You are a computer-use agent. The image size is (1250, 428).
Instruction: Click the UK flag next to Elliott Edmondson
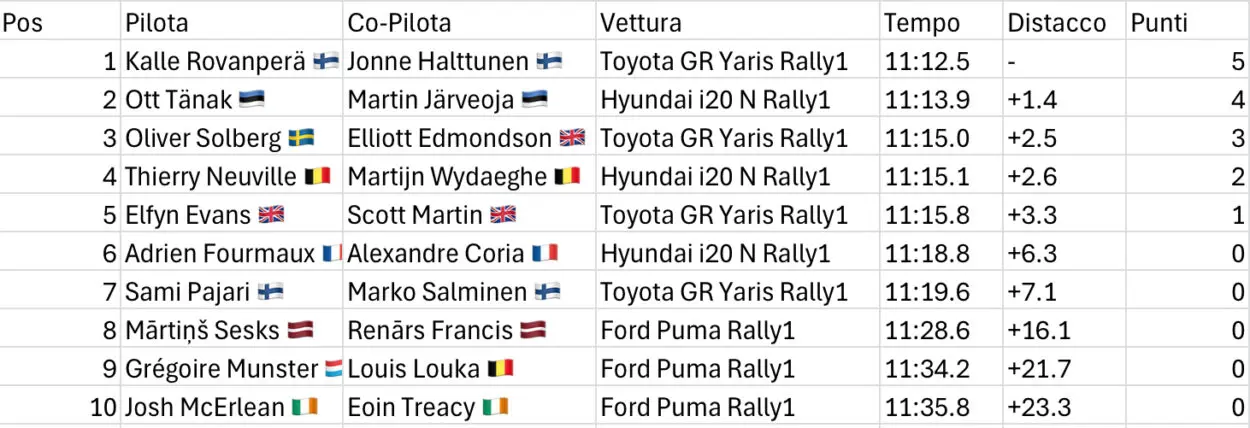tap(572, 139)
